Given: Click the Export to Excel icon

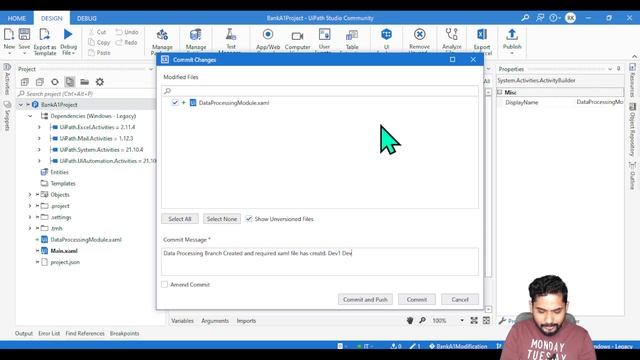Looking at the screenshot, I should [482, 35].
